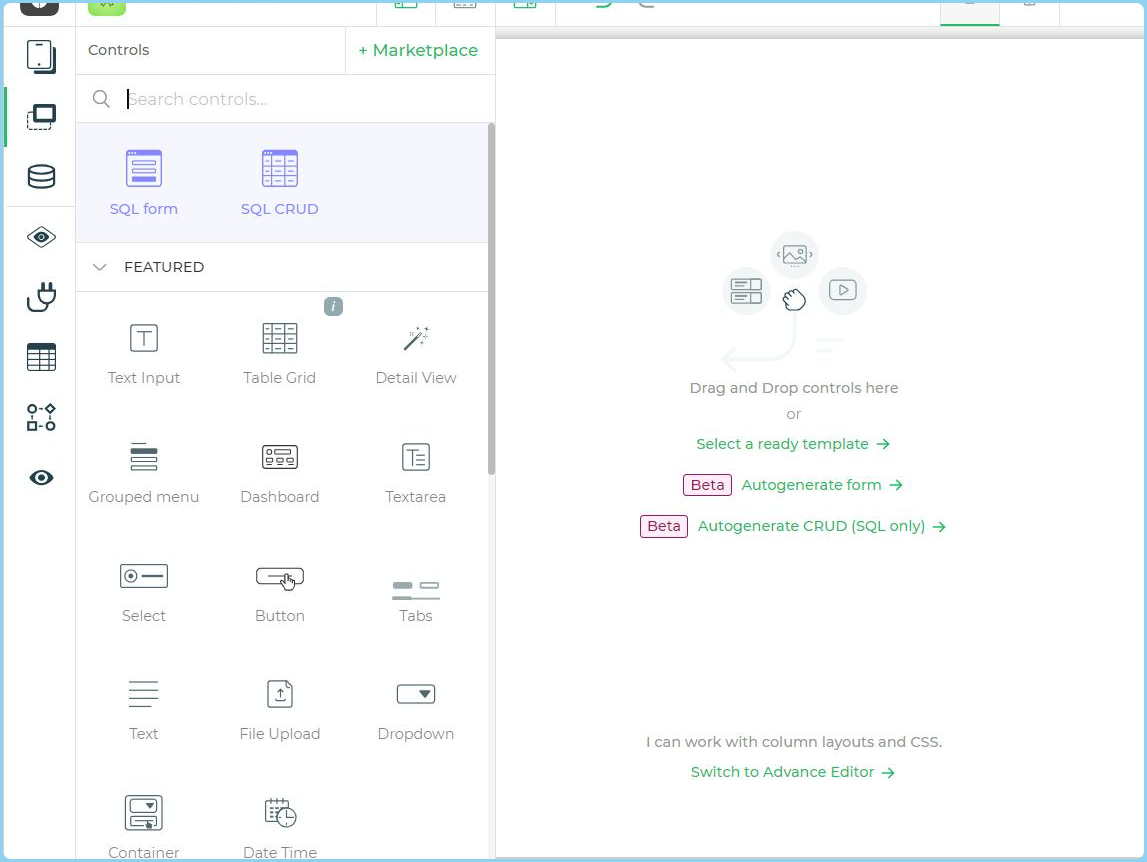1147x862 pixels.
Task: Open the Marketplace tab
Action: [x=418, y=50]
